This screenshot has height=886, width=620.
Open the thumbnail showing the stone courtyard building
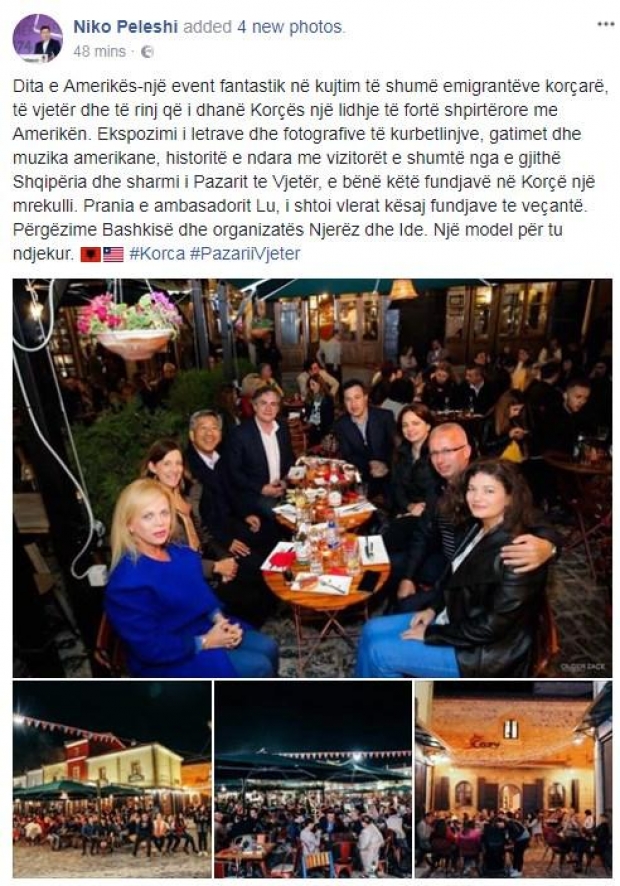(513, 779)
